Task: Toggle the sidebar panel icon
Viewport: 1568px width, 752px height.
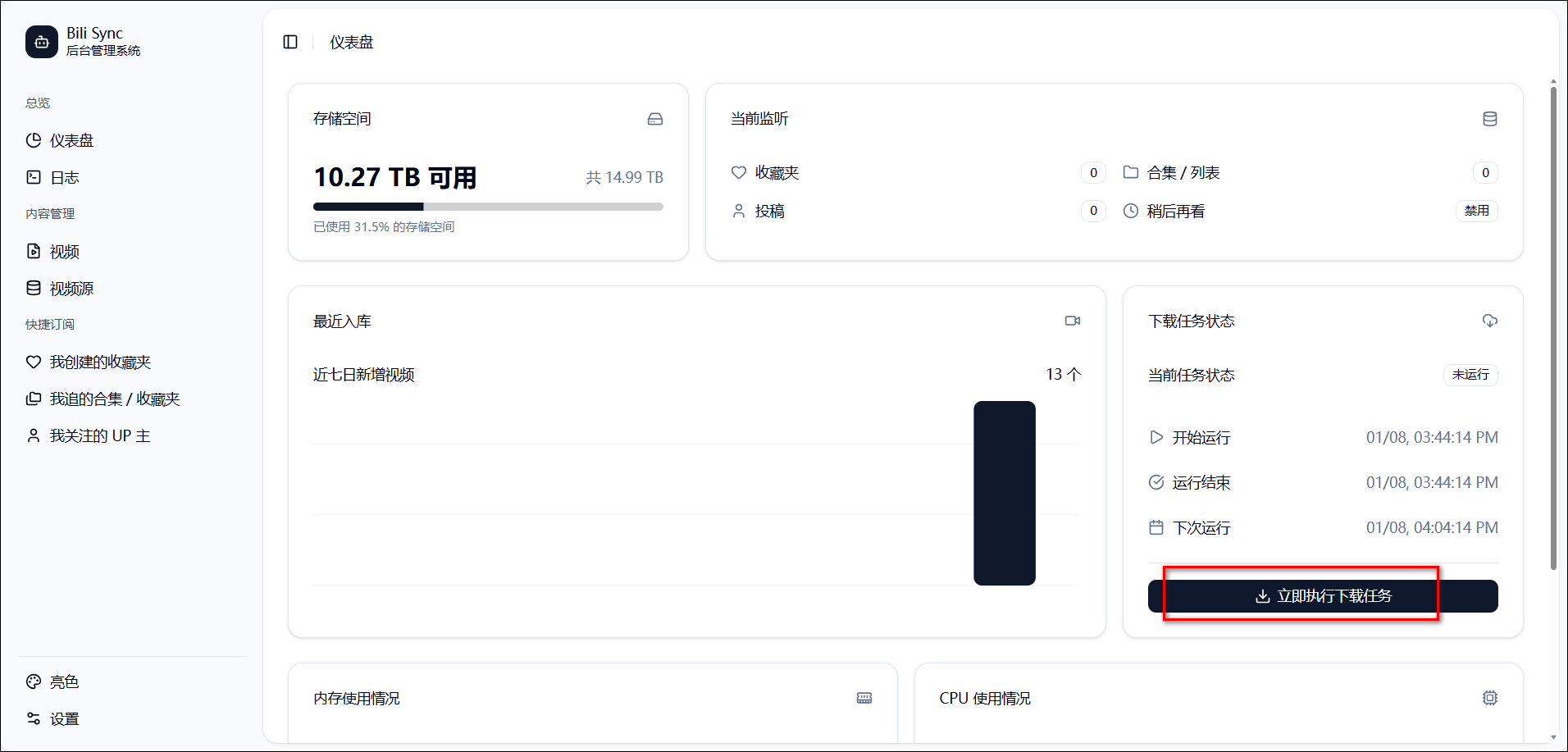Action: (x=290, y=42)
